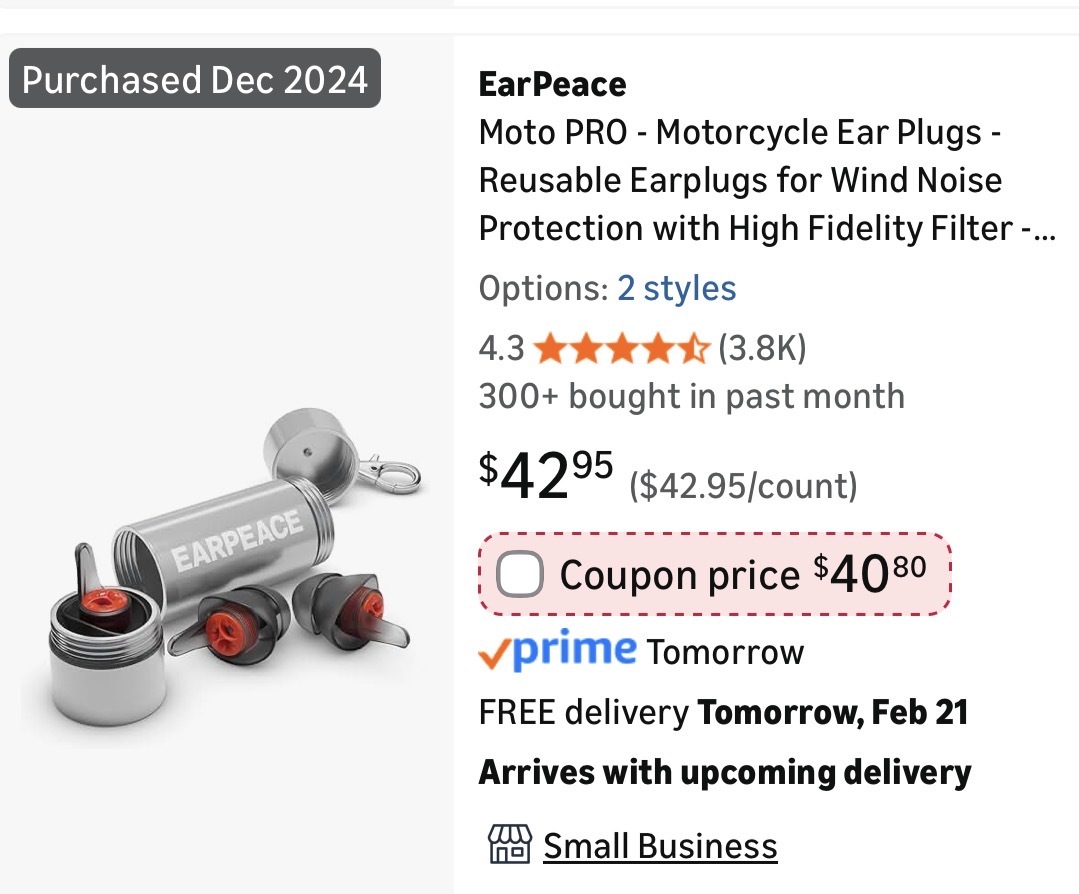The width and height of the screenshot is (1079, 894).
Task: Click the FREE delivery Tomorrow, Feb 21 text
Action: (723, 713)
